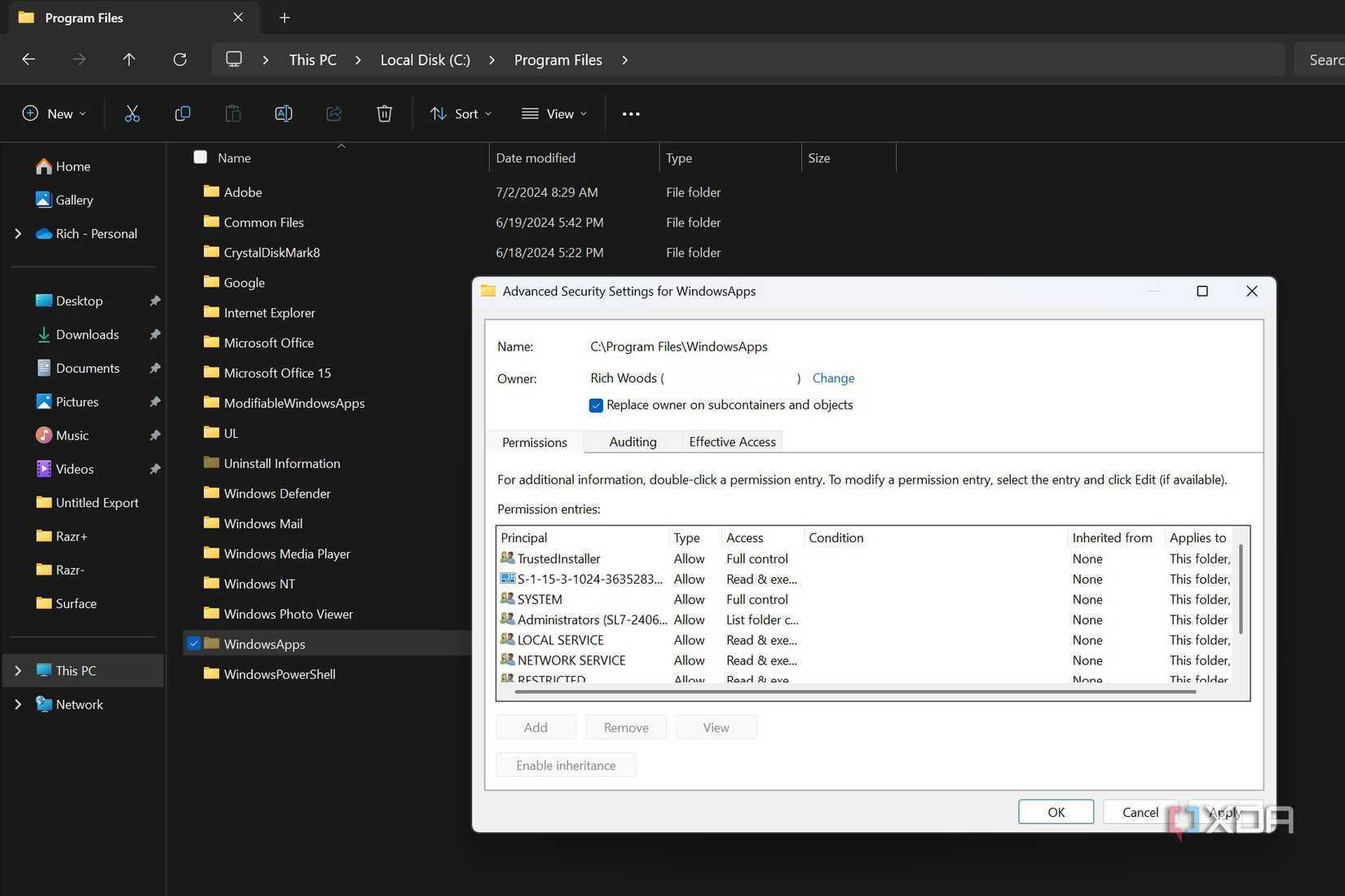Refresh the current folder view
The width and height of the screenshot is (1345, 896).
(179, 59)
